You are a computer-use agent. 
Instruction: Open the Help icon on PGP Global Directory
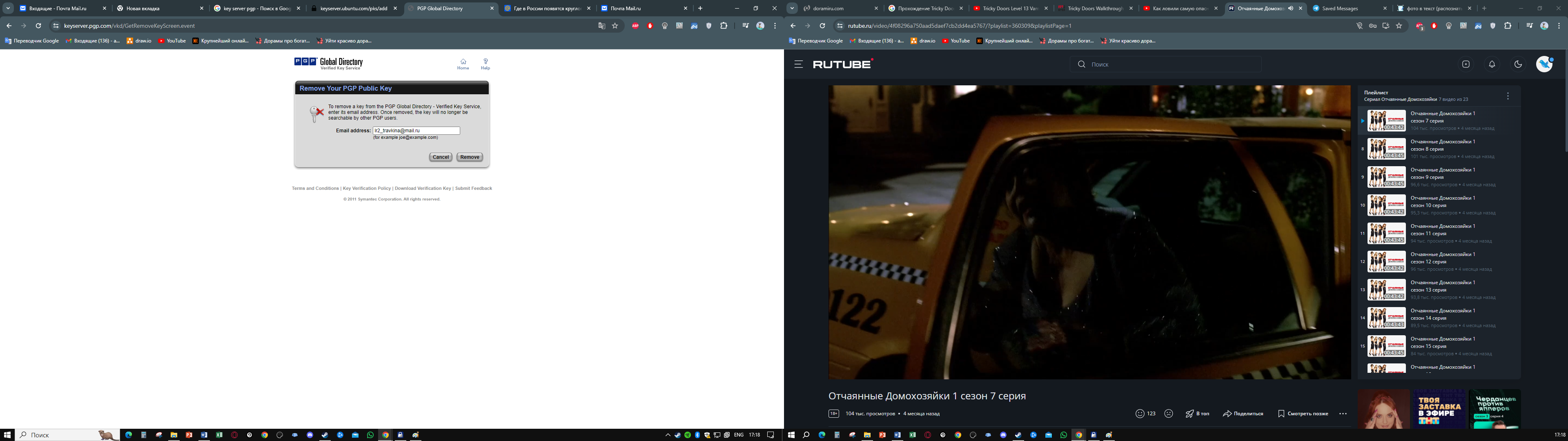coord(485,64)
